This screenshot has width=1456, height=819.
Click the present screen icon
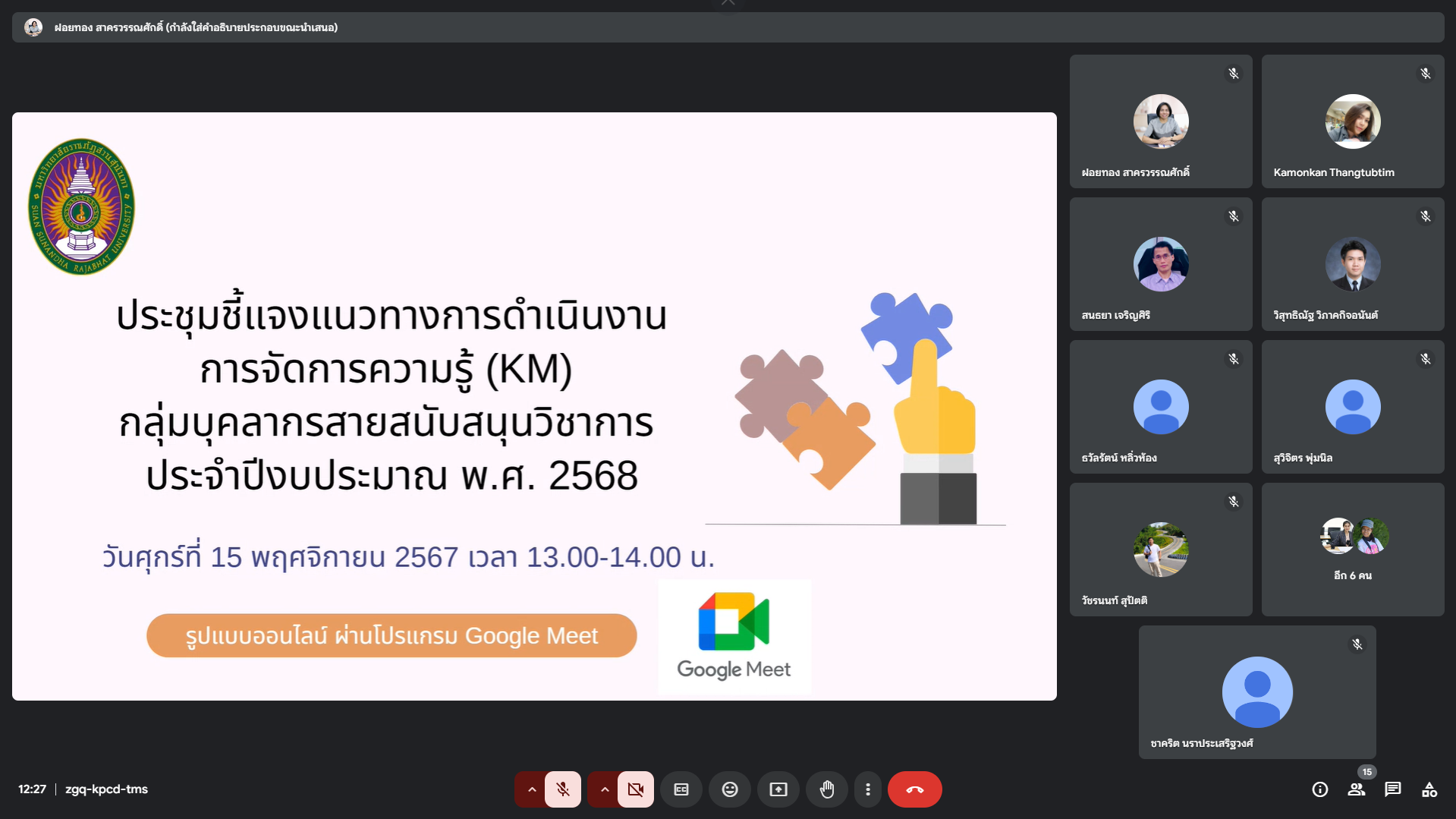(x=778, y=789)
